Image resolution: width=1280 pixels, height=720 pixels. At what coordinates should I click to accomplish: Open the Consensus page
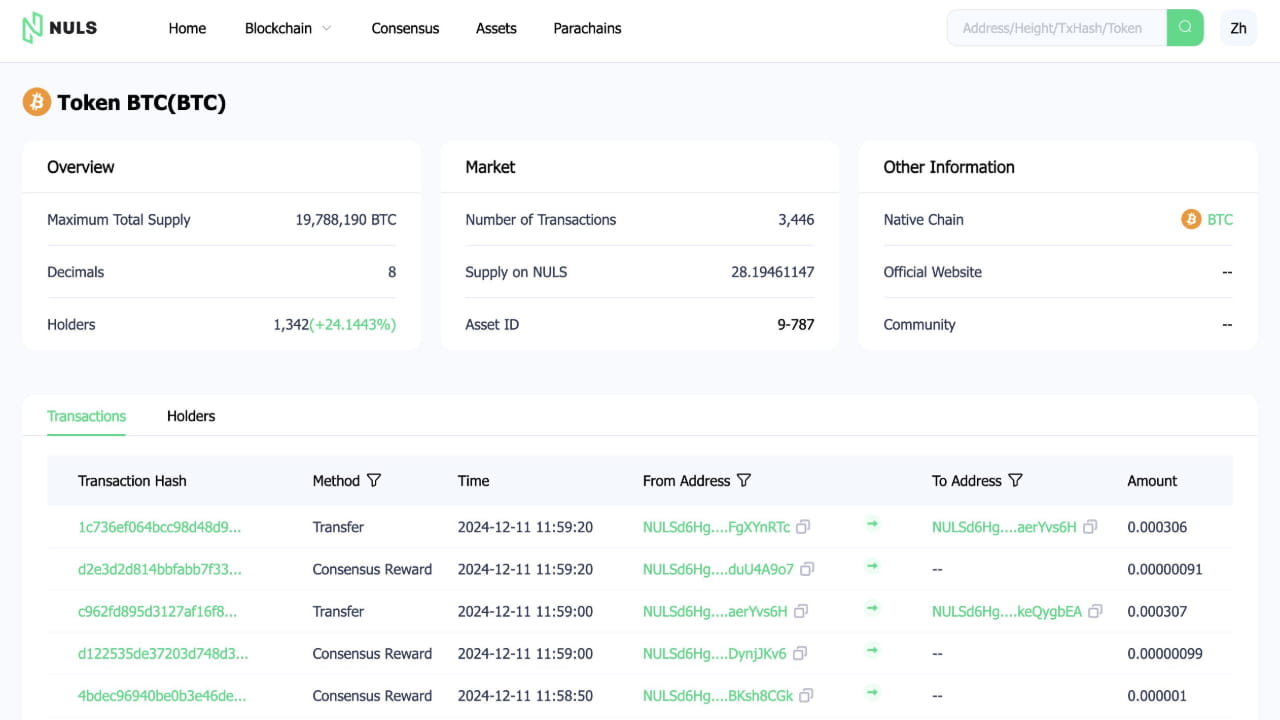405,28
